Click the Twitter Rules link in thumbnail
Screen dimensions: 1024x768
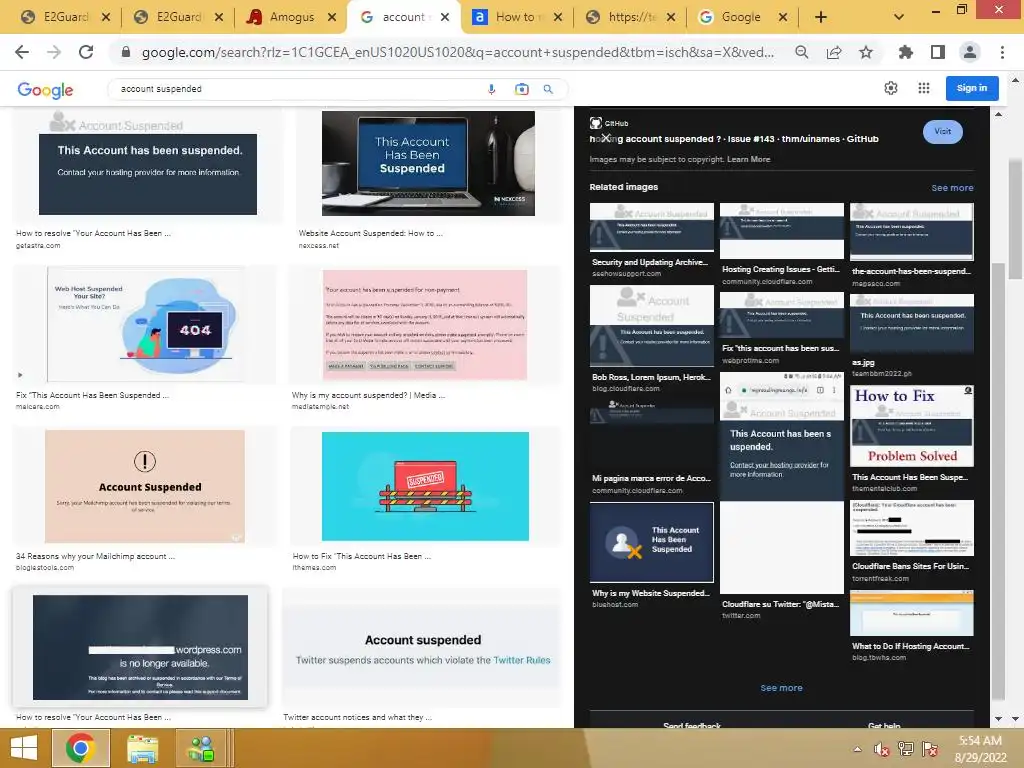522,660
